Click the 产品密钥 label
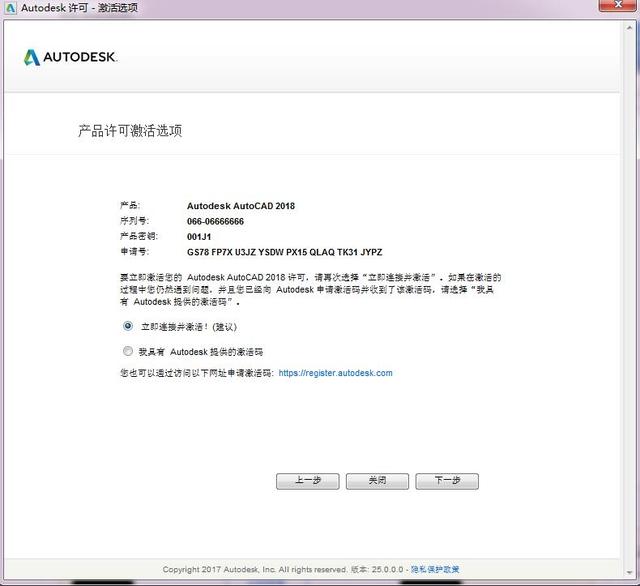The width and height of the screenshot is (640, 586). pyautogui.click(x=139, y=236)
